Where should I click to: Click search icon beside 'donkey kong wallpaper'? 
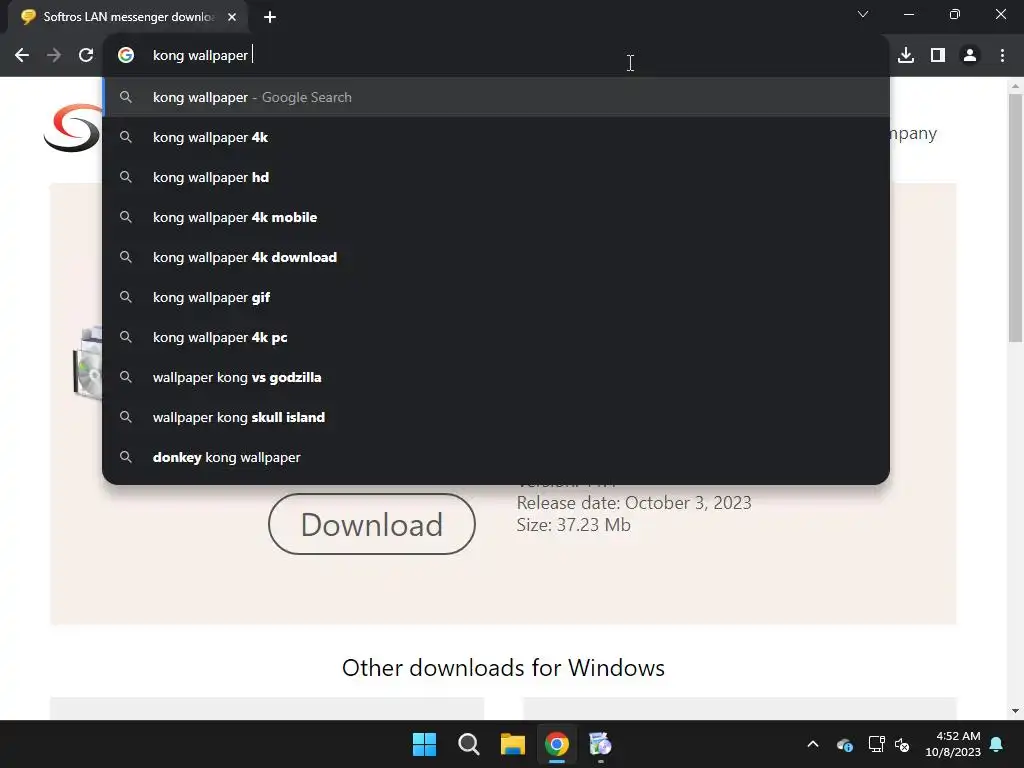[126, 457]
